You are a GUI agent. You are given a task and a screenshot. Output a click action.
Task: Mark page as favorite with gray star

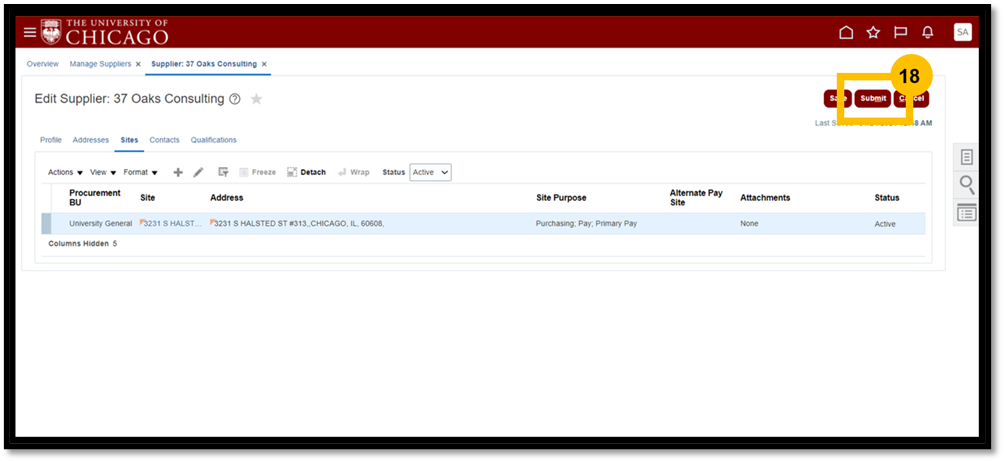click(x=256, y=99)
